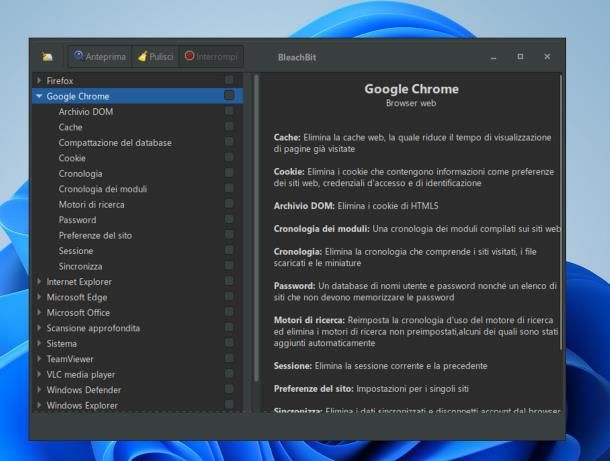Select the Sincronizza tree item
Screen dimensions: 610x461
(x=81, y=266)
